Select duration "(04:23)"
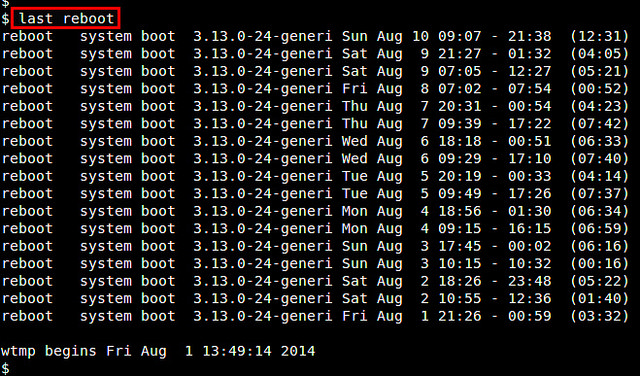The width and height of the screenshot is (640, 376). pos(599,107)
